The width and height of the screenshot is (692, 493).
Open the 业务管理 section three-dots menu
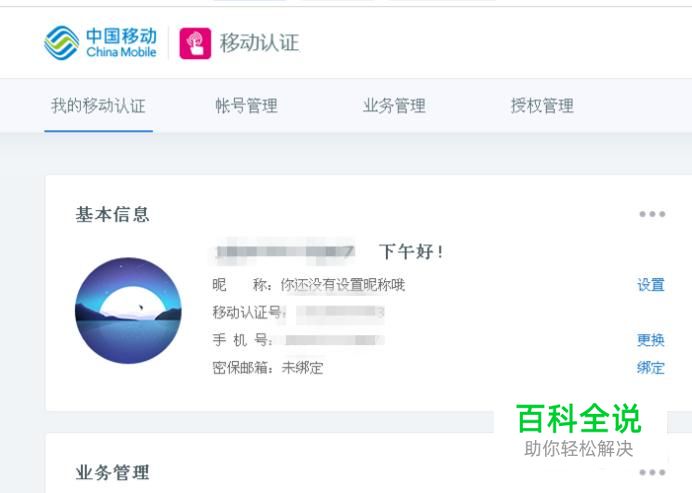pos(652,472)
